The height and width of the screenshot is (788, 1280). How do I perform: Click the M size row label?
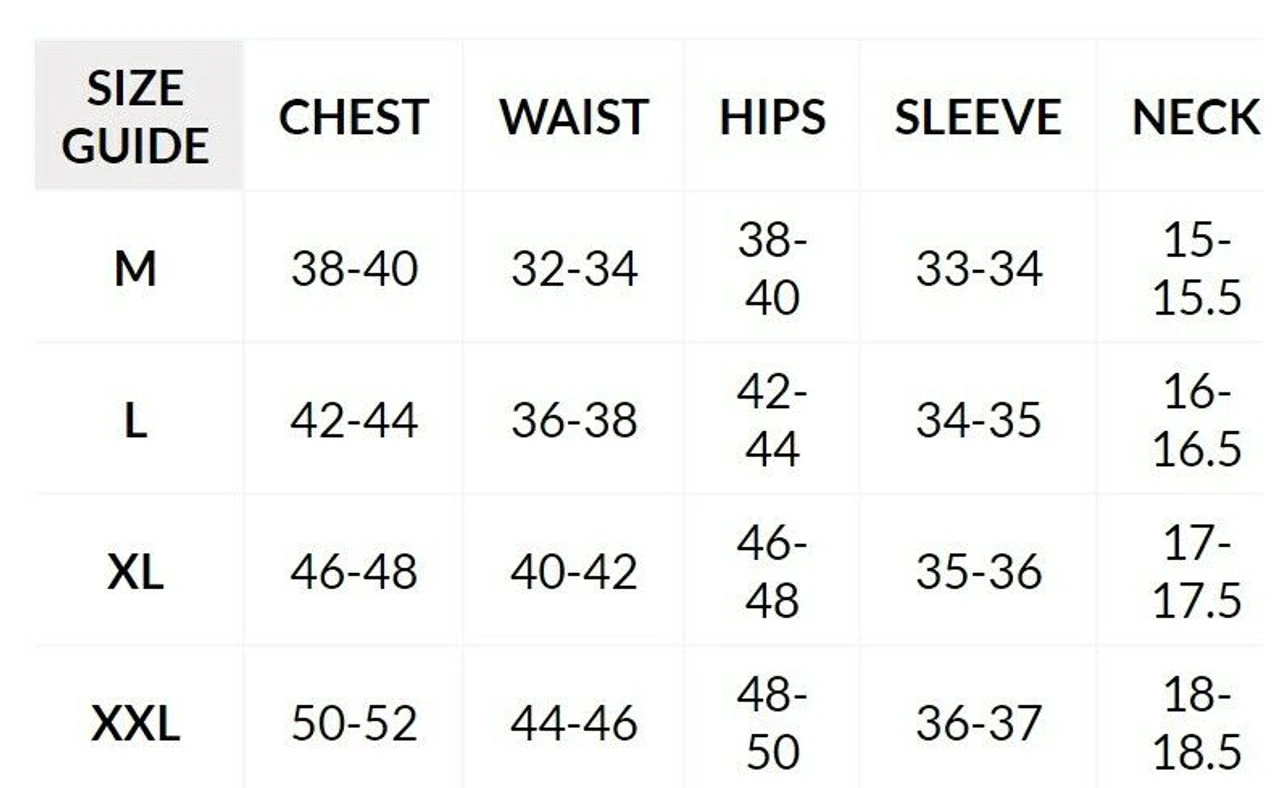136,269
